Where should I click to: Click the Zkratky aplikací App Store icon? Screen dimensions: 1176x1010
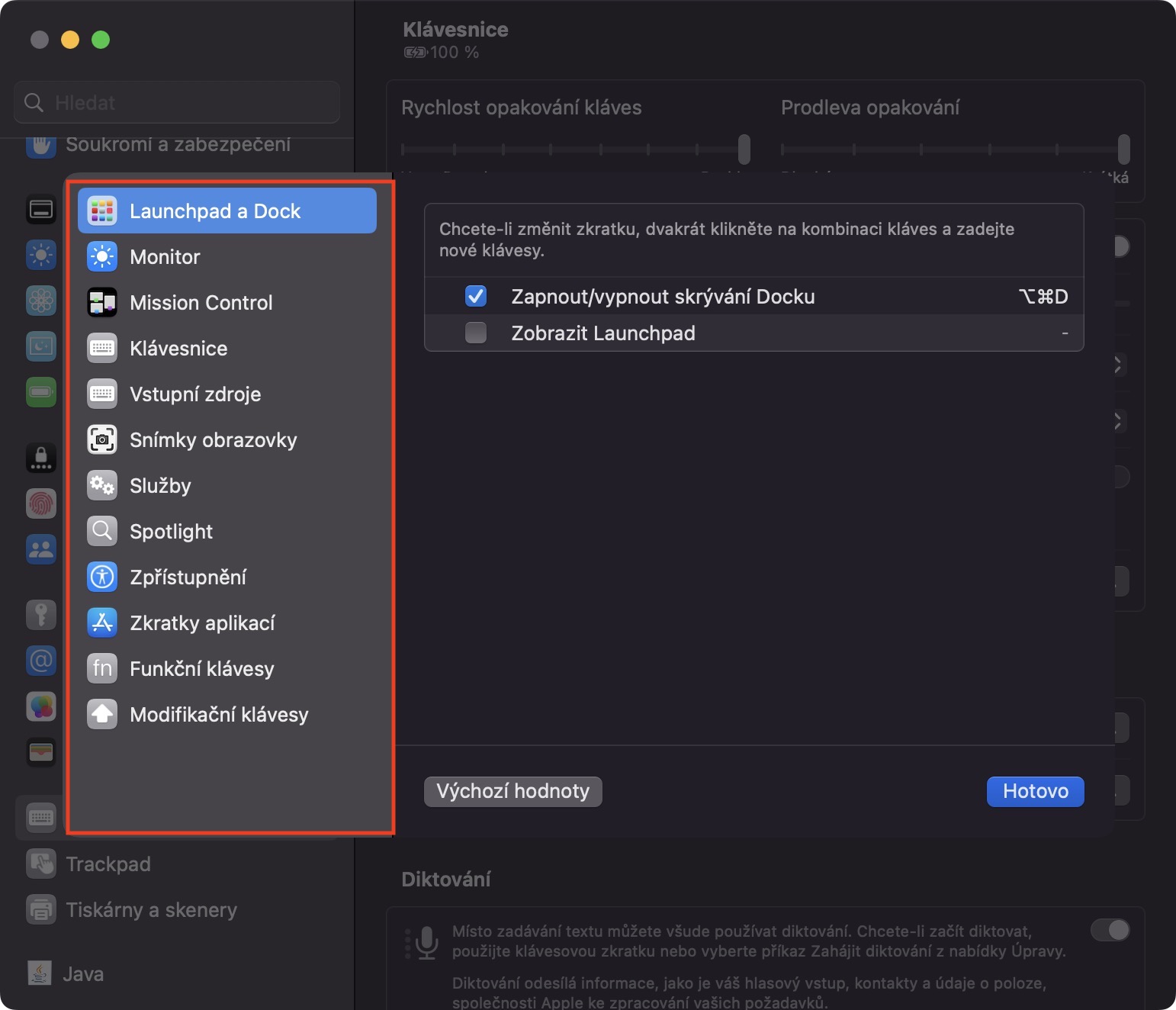pyautogui.click(x=101, y=623)
